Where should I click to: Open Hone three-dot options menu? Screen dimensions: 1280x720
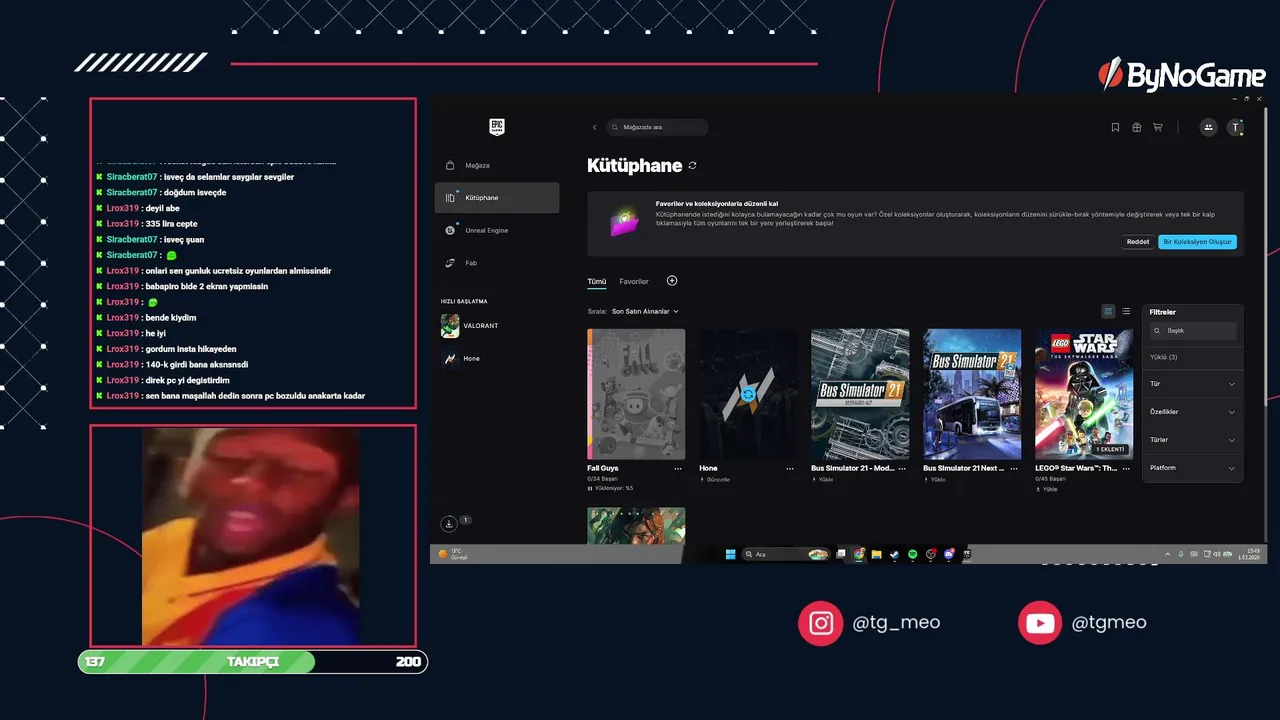(790, 468)
